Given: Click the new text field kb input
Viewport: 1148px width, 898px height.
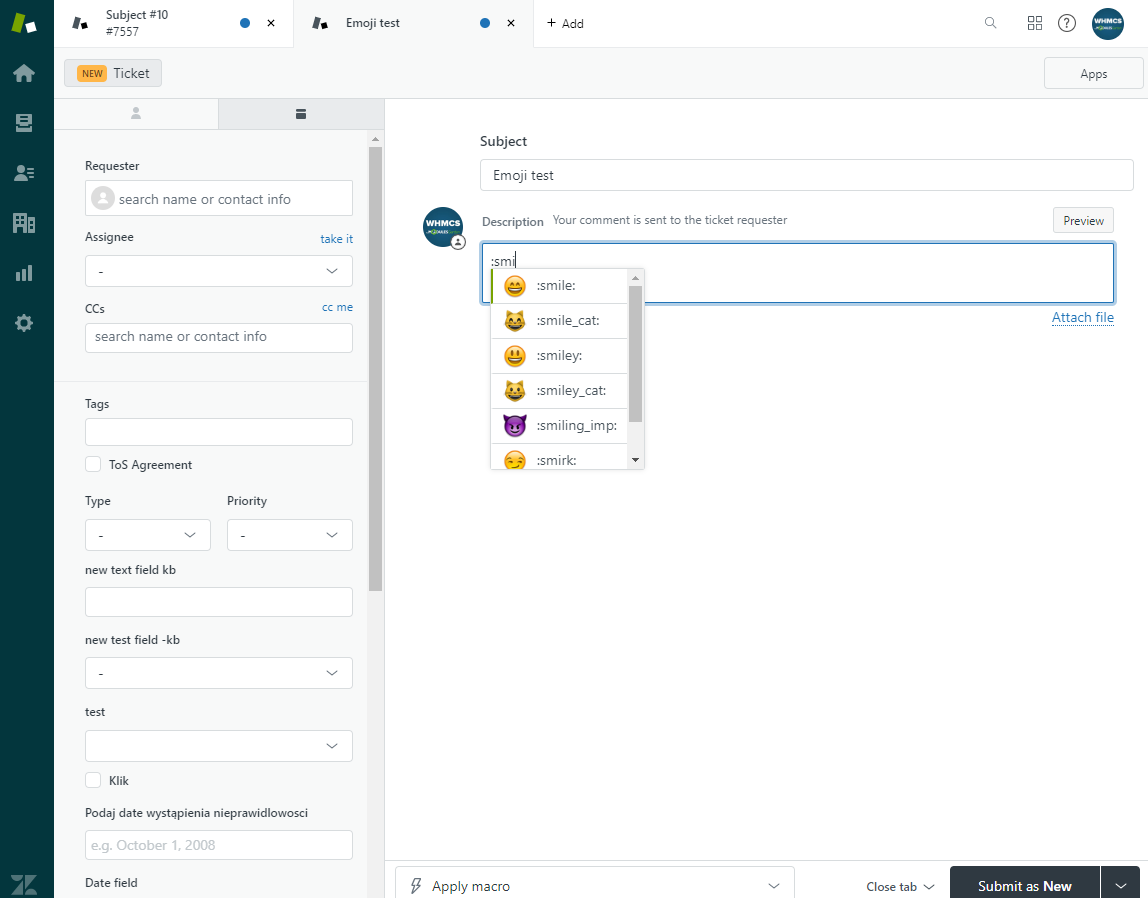Looking at the screenshot, I should click(218, 602).
